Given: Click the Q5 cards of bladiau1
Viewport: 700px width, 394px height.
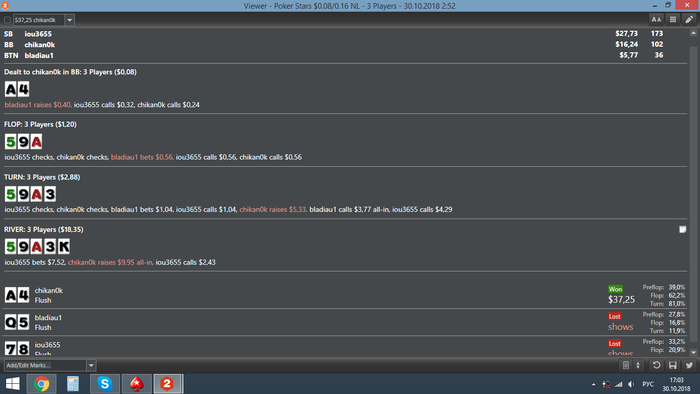Looking at the screenshot, I should click(x=17, y=322).
